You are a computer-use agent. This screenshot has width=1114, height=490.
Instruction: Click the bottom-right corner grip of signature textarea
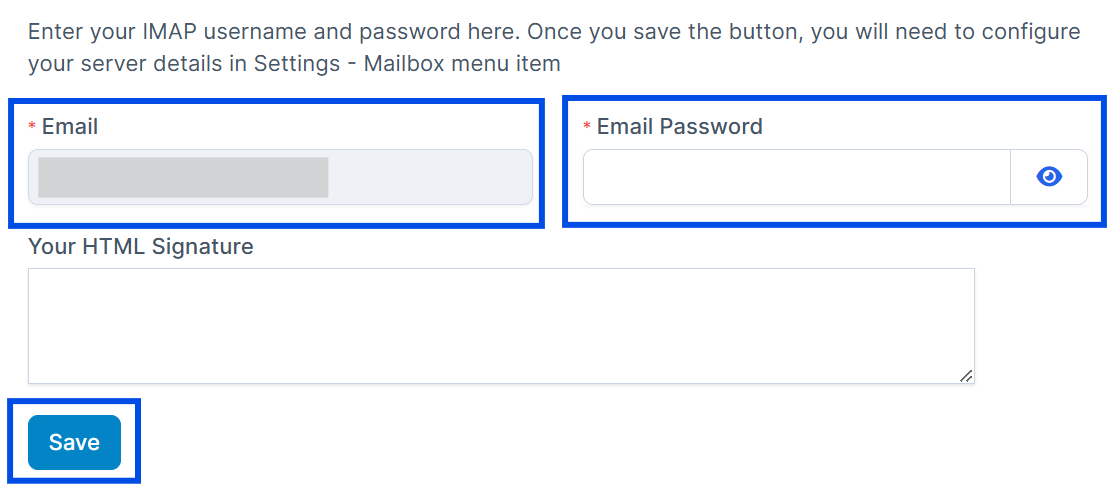[x=966, y=376]
